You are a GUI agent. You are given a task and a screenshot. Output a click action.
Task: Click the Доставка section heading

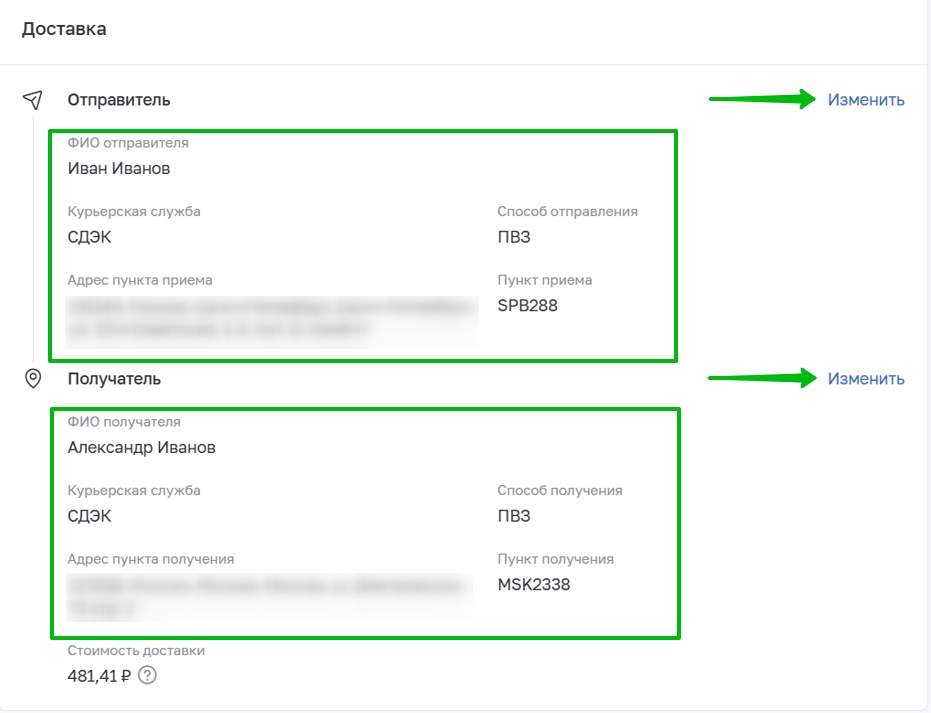click(x=64, y=29)
